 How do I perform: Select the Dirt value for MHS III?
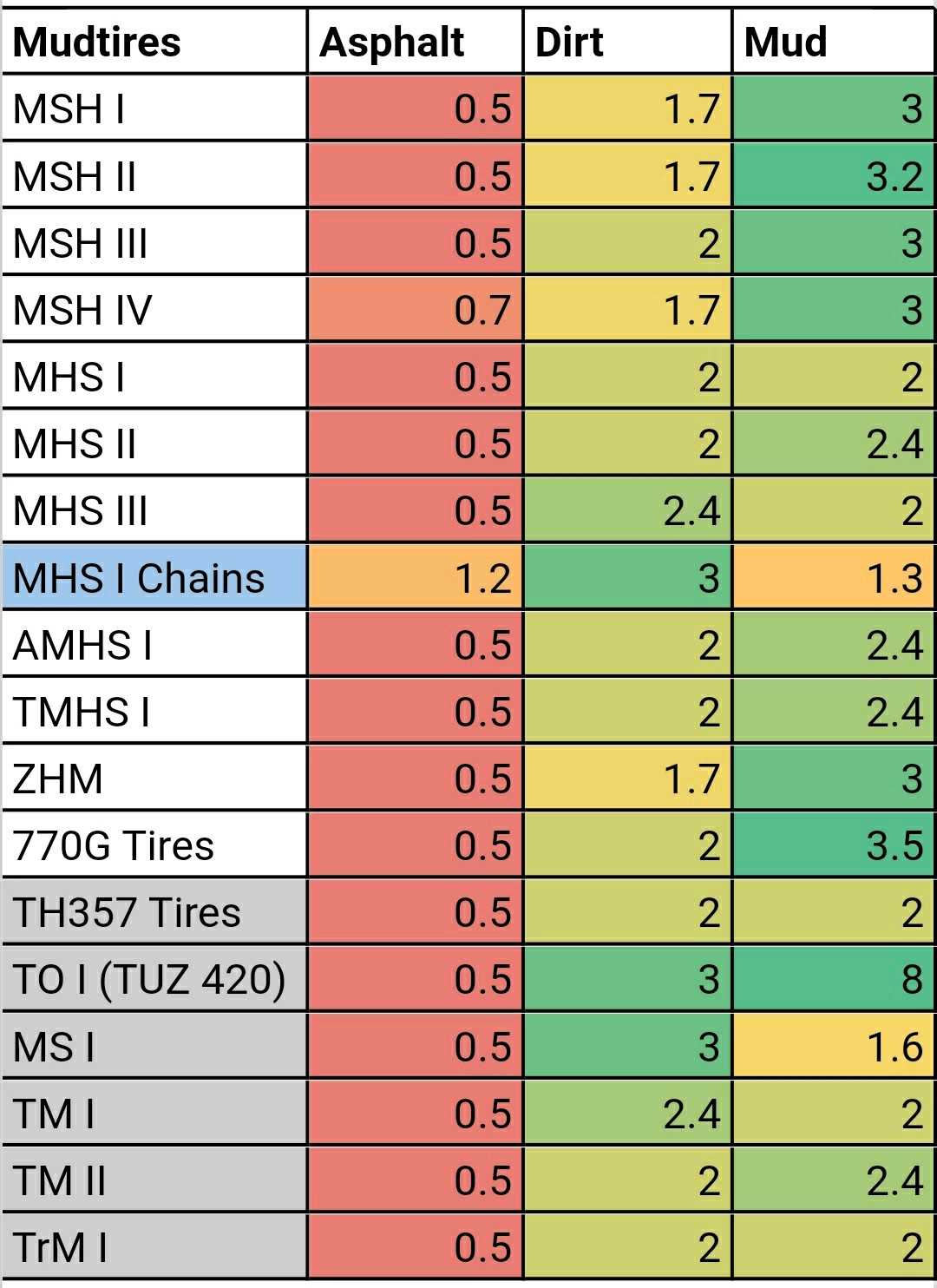(x=627, y=511)
